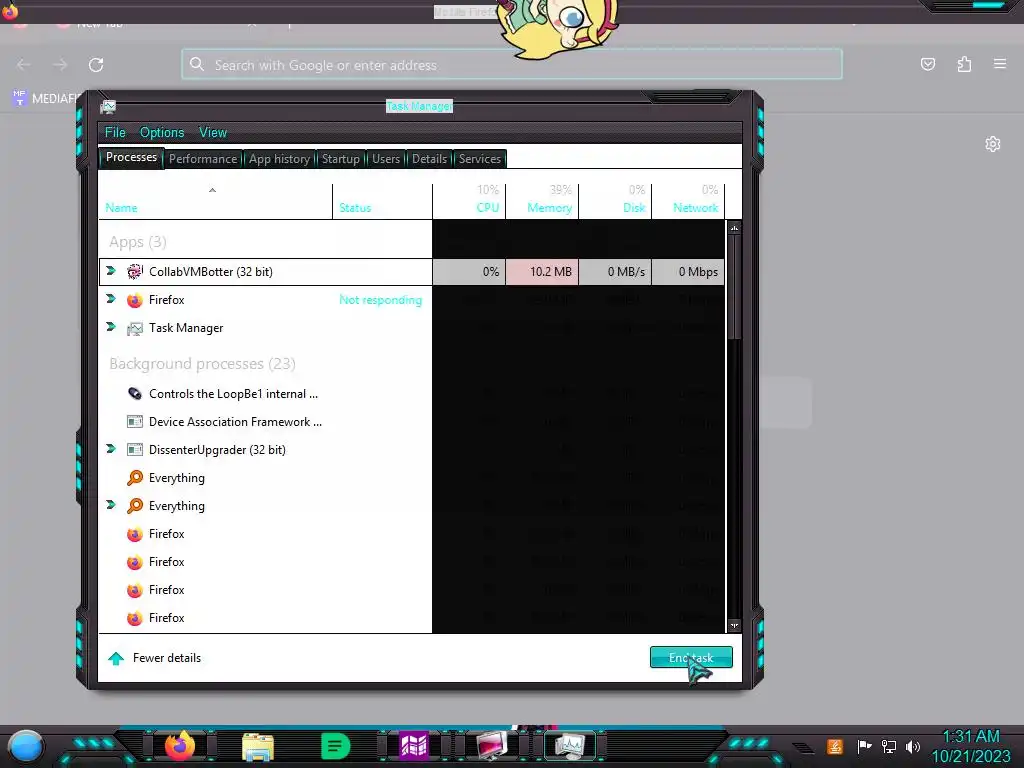
Task: Open Firefox hamburger menu
Action: tap(1000, 64)
